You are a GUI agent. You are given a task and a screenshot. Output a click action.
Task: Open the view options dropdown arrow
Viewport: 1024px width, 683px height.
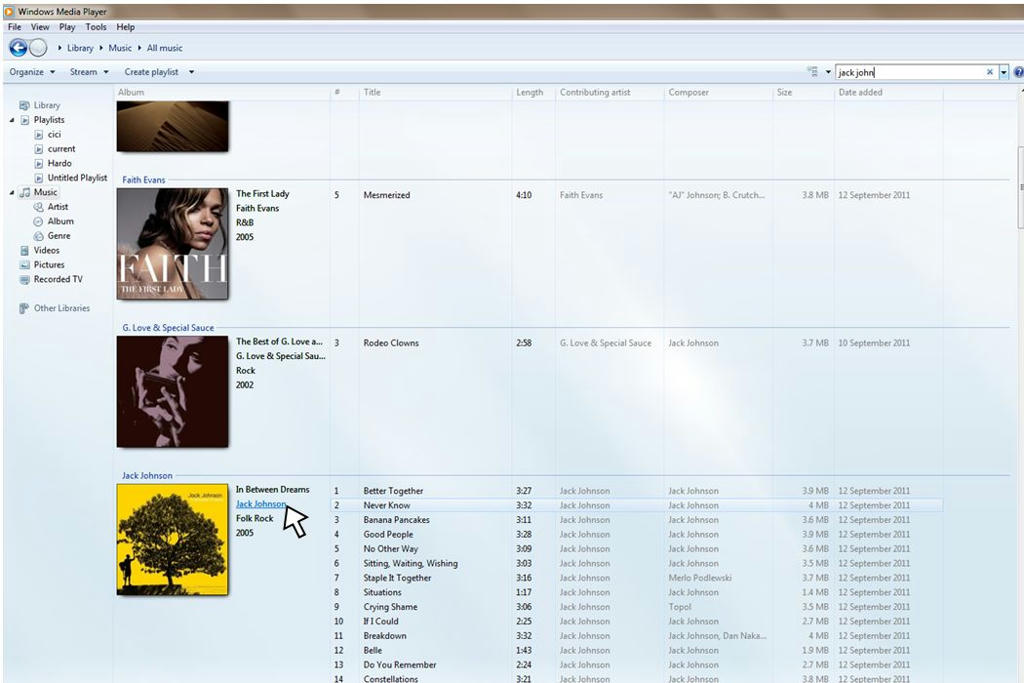point(828,72)
